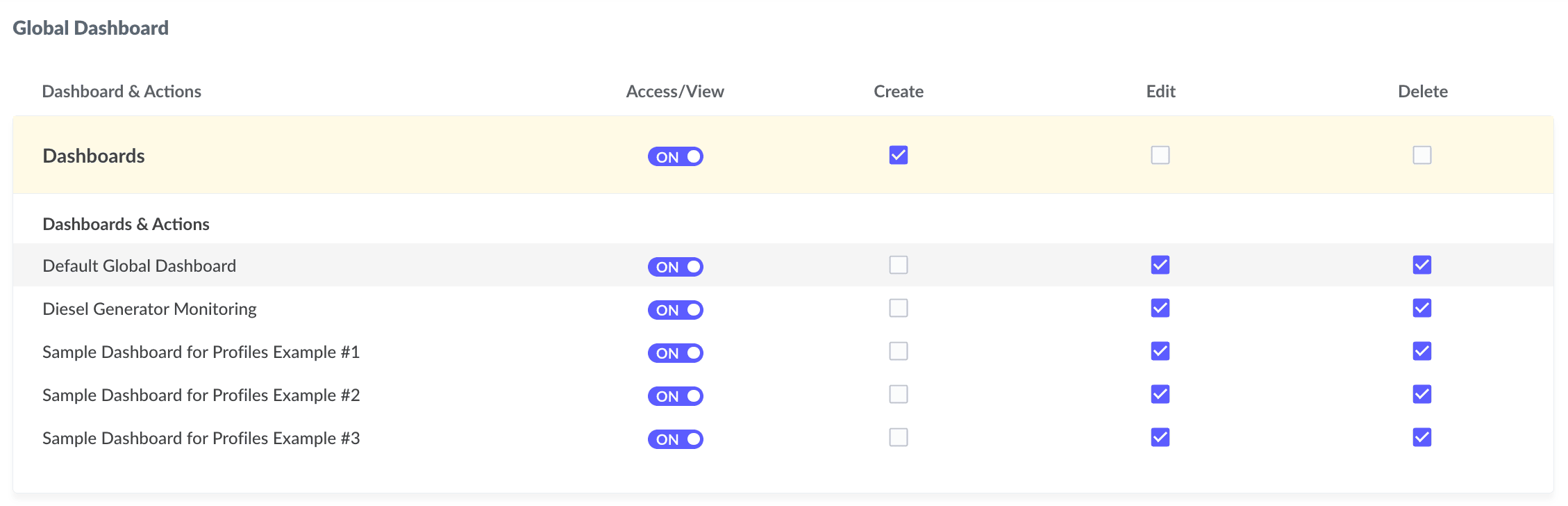Uncheck Edit for Profiles Example #3
The height and width of the screenshot is (506, 1568).
(x=1160, y=437)
